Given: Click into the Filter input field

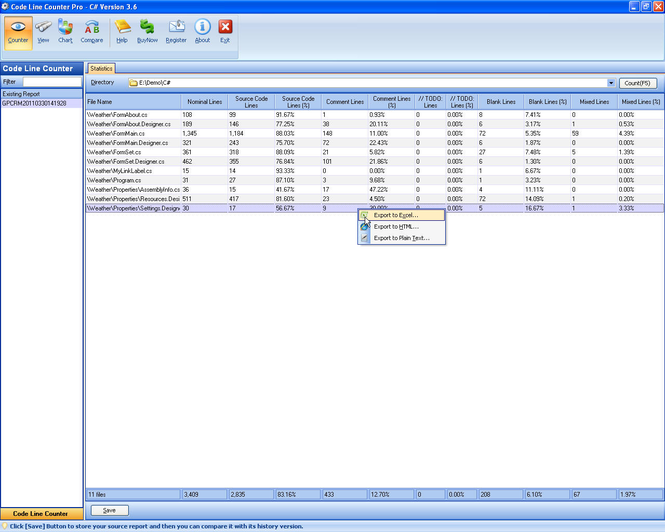Looking at the screenshot, I should [x=52, y=81].
